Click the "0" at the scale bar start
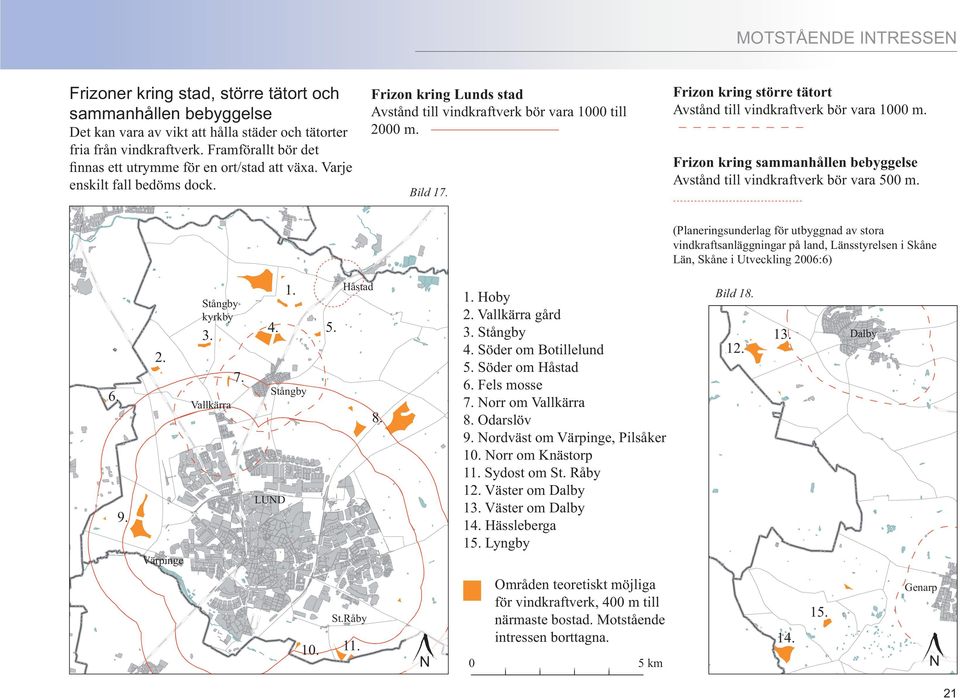960x698 pixels. click(x=471, y=663)
